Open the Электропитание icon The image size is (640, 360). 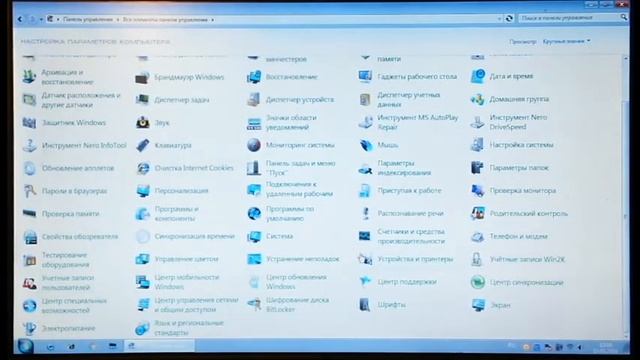pyautogui.click(x=29, y=328)
